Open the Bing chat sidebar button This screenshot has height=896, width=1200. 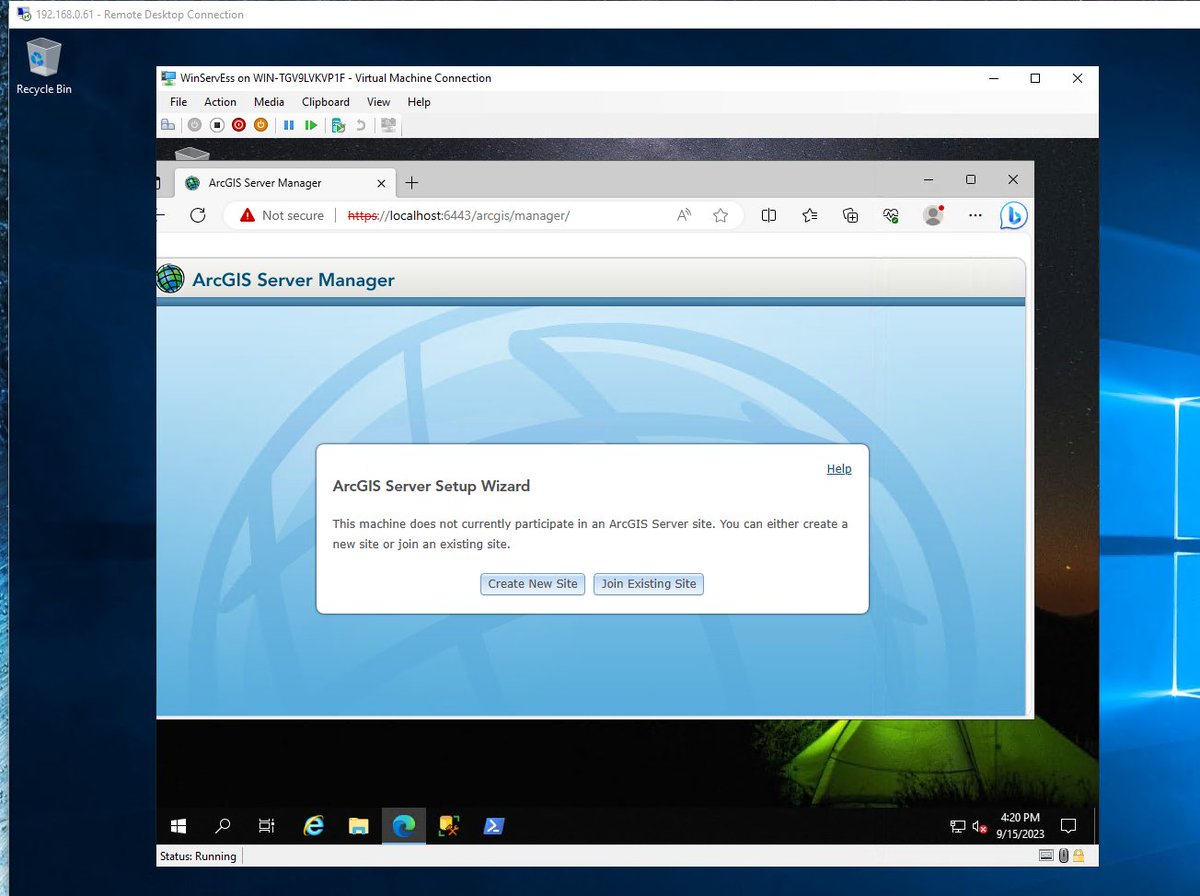(1014, 215)
